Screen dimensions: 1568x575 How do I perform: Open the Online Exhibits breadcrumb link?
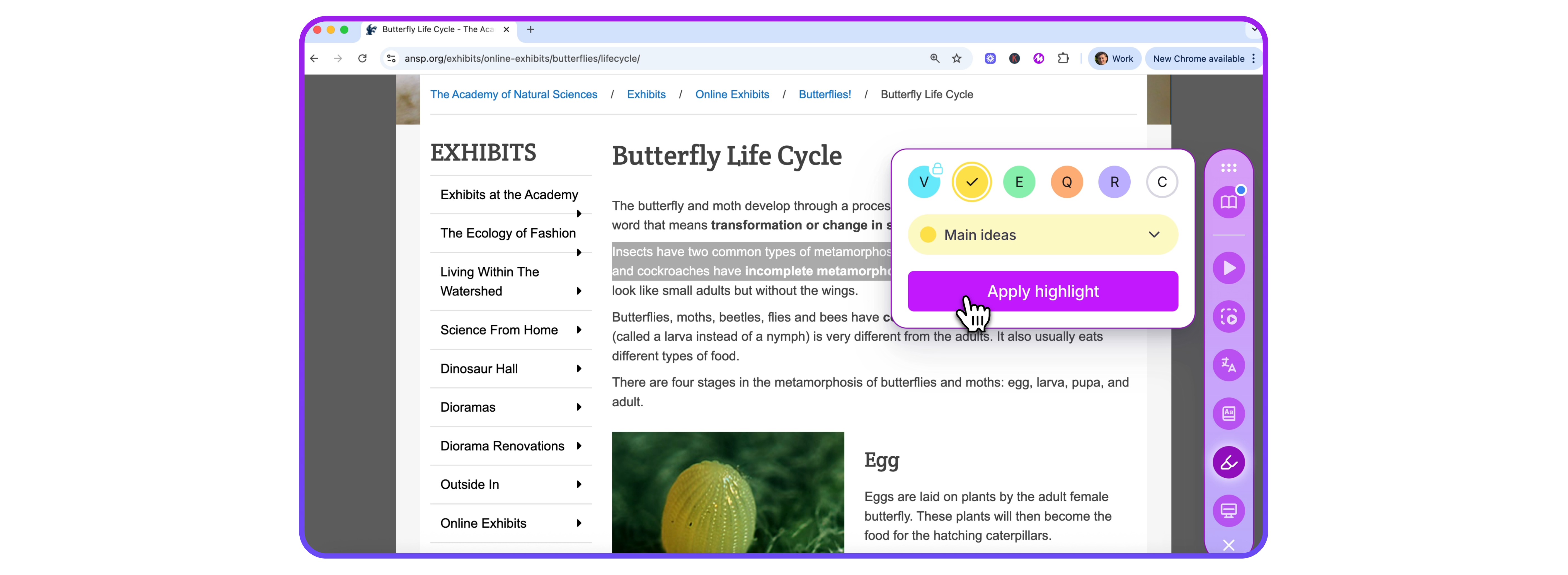pyautogui.click(x=732, y=94)
